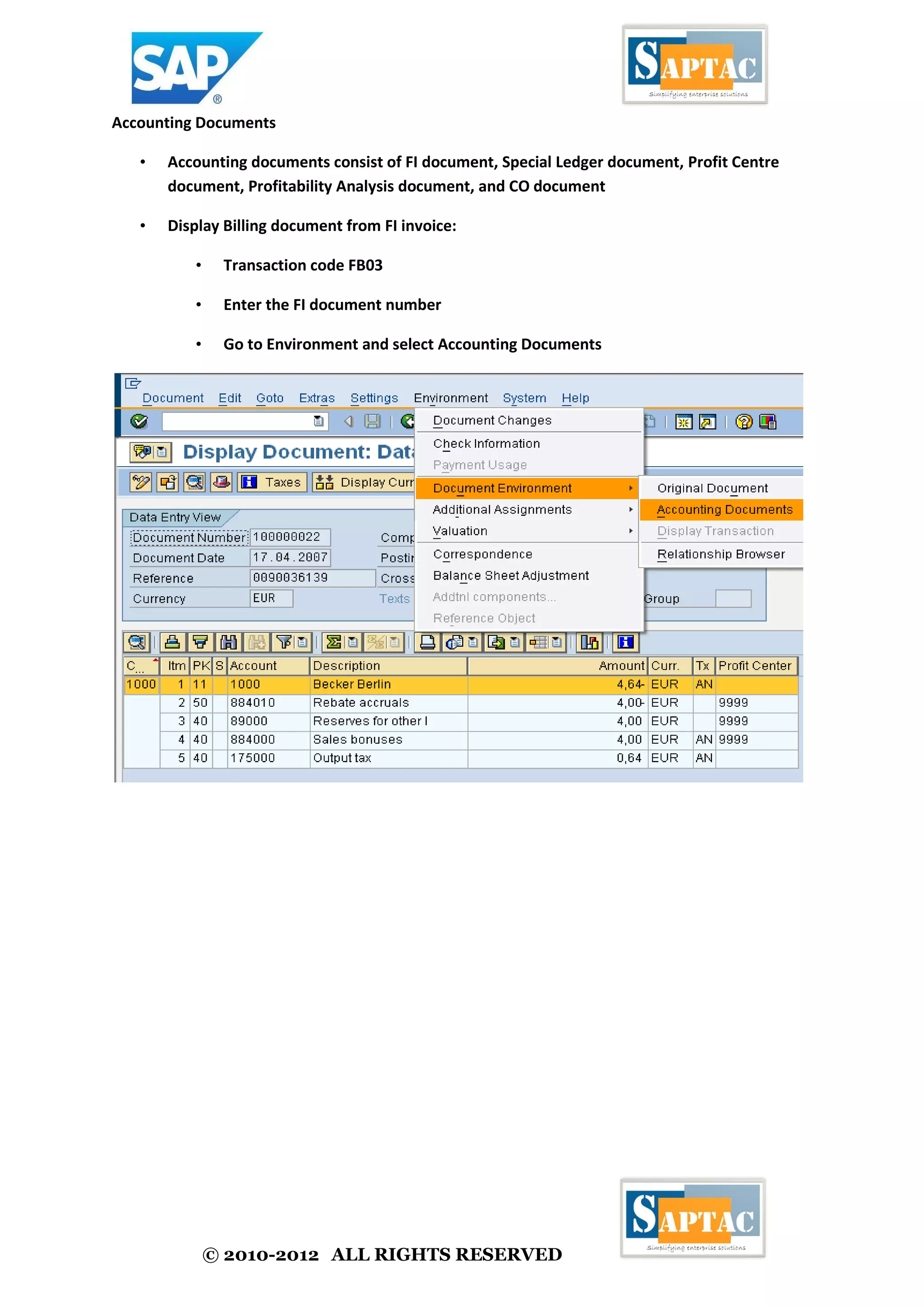This screenshot has width=924, height=1307.
Task: Click the Sort Descending icon
Action: pos(200,643)
